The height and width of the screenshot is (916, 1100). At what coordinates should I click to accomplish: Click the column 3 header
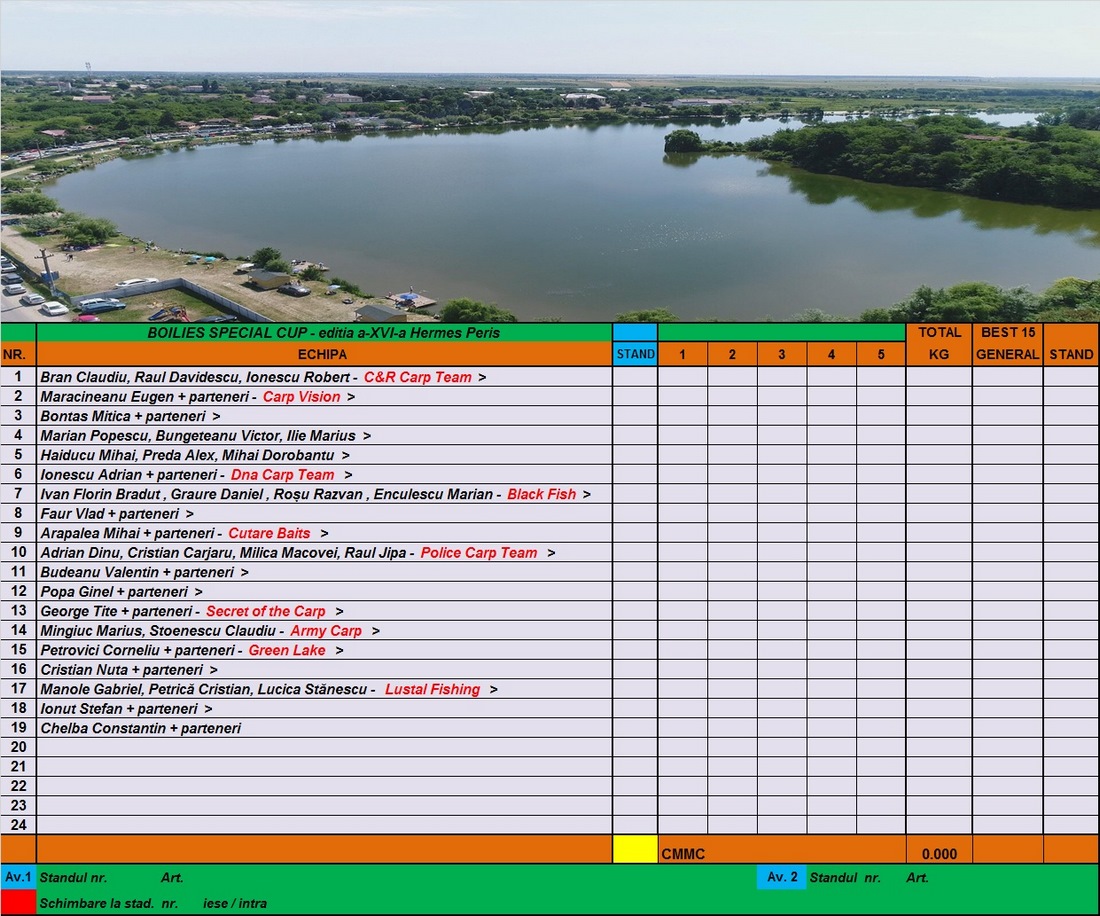[x=782, y=354]
